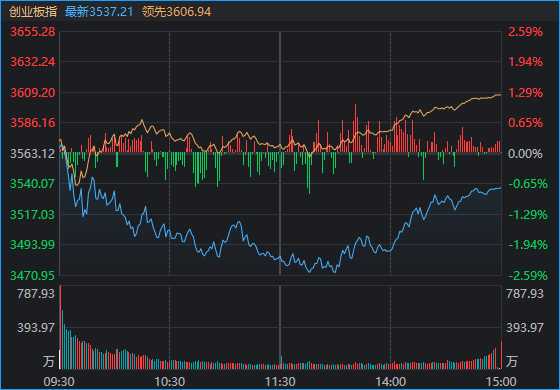Select the 3586.16 price axis label

pos(33,123)
